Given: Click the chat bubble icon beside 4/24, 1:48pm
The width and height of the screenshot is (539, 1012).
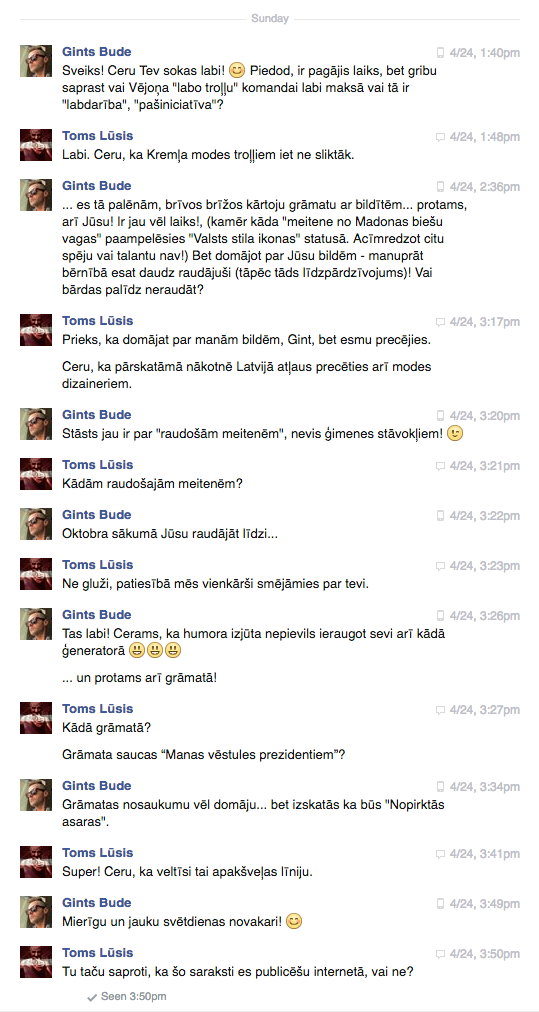Looking at the screenshot, I should (x=440, y=137).
